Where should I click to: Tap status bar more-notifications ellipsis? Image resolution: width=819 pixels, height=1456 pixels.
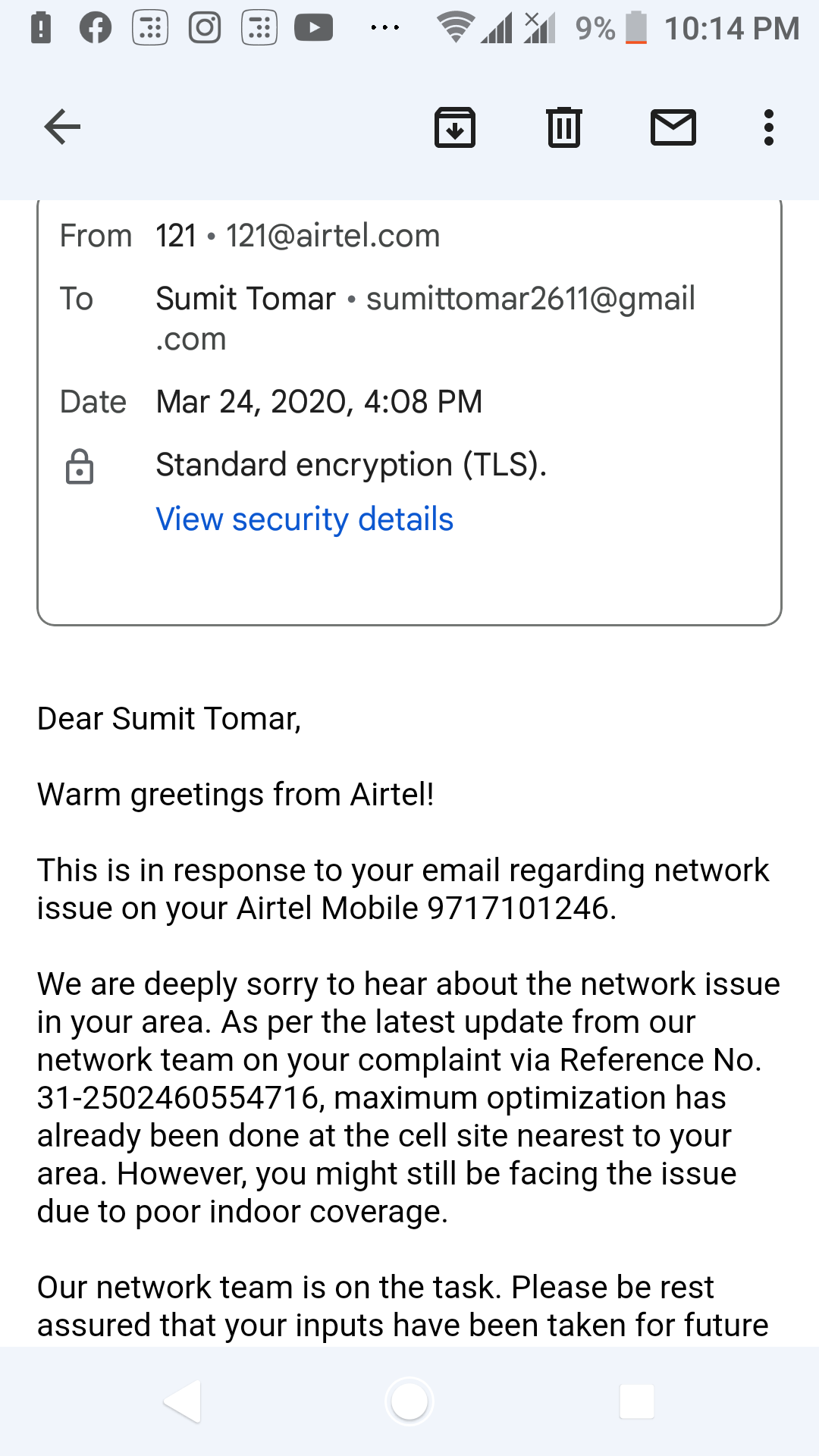(384, 28)
